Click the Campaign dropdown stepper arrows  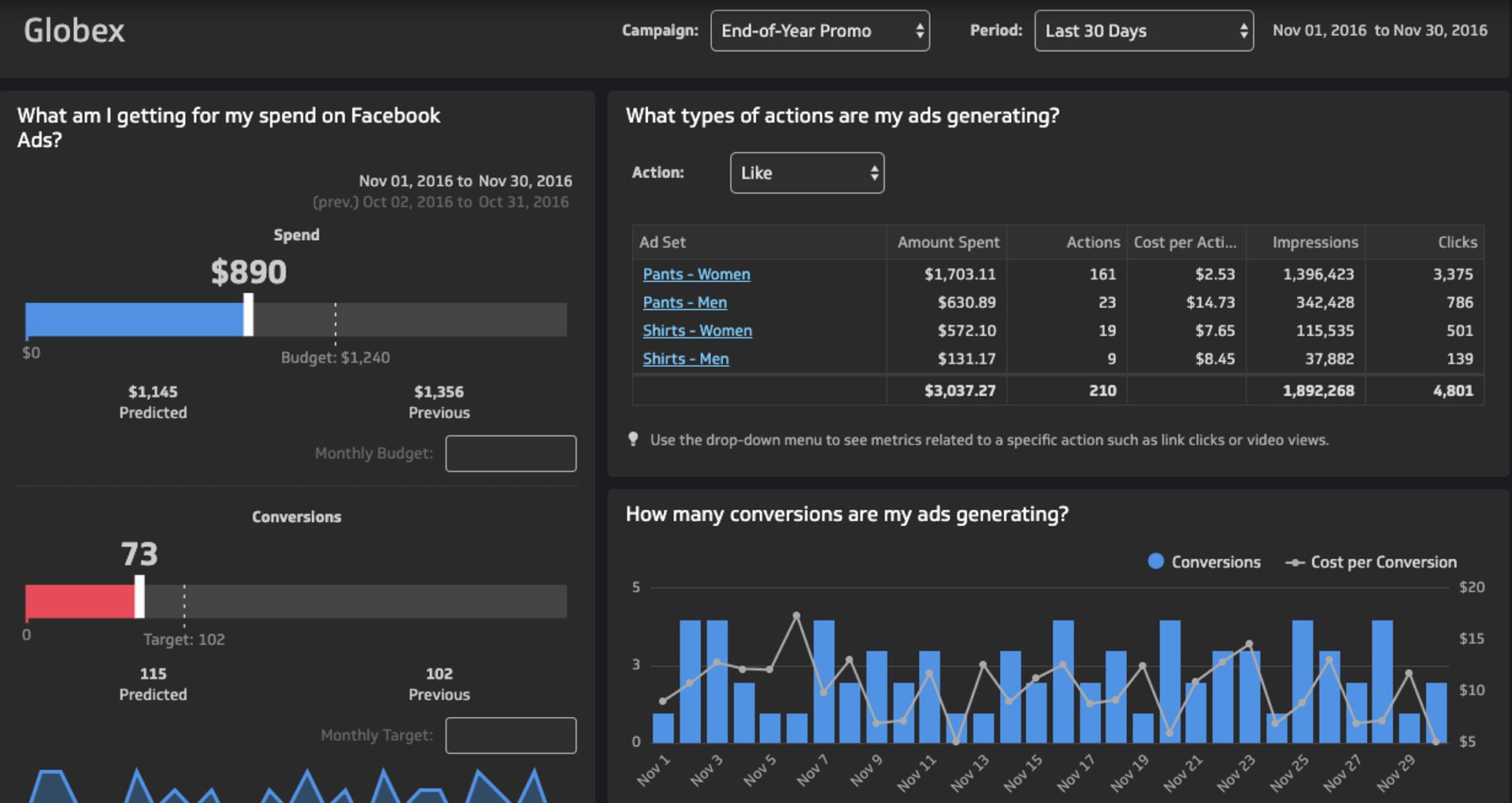point(920,31)
